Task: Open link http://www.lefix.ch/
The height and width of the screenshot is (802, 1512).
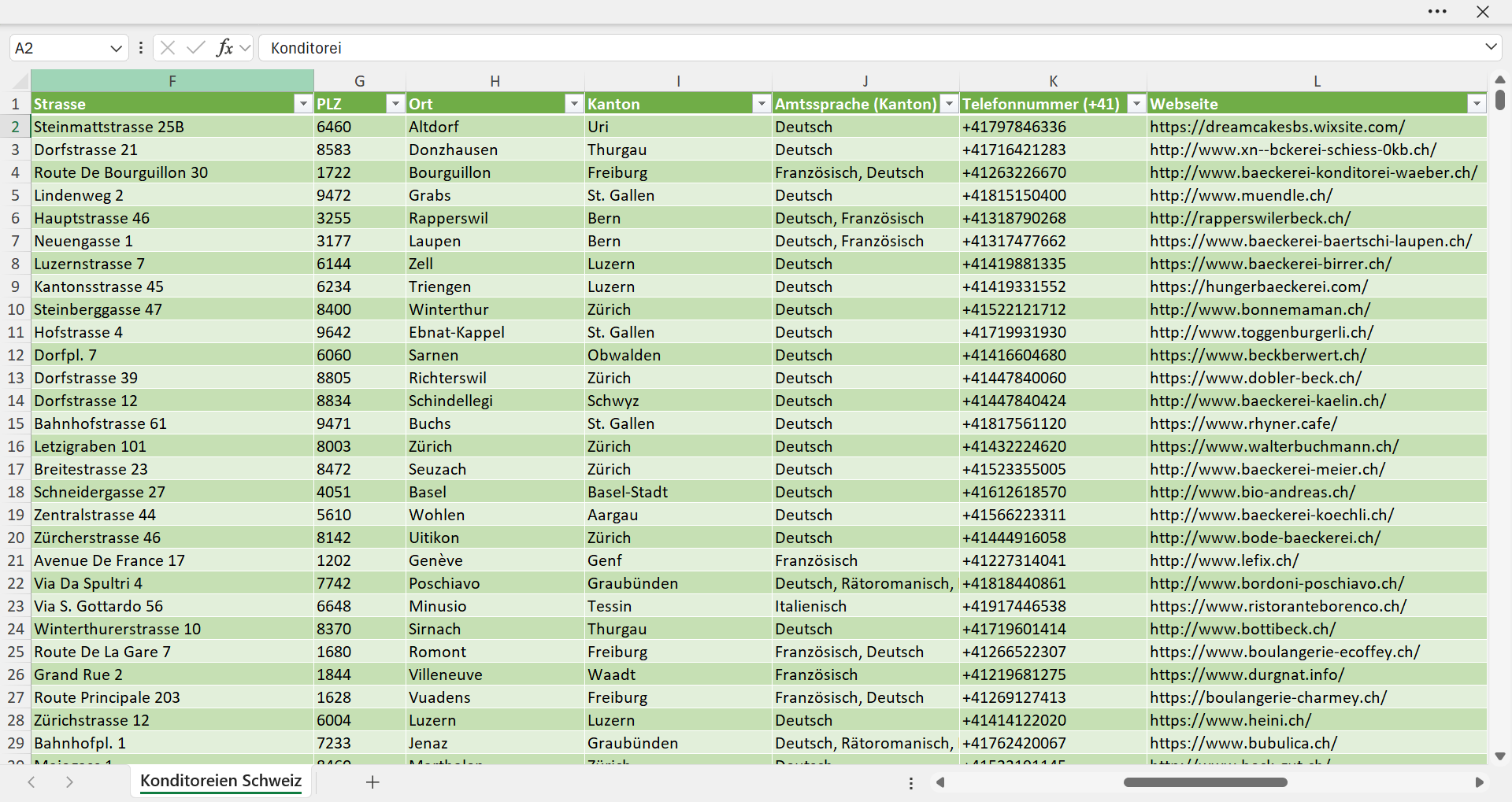Action: pyautogui.click(x=1225, y=560)
